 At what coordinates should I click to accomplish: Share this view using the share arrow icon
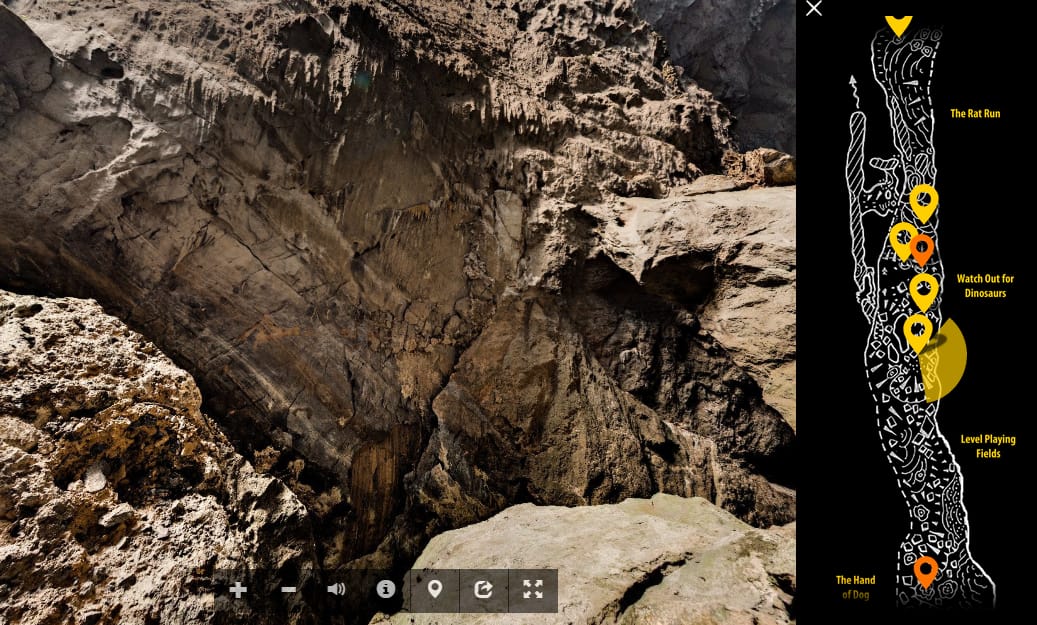point(484,590)
